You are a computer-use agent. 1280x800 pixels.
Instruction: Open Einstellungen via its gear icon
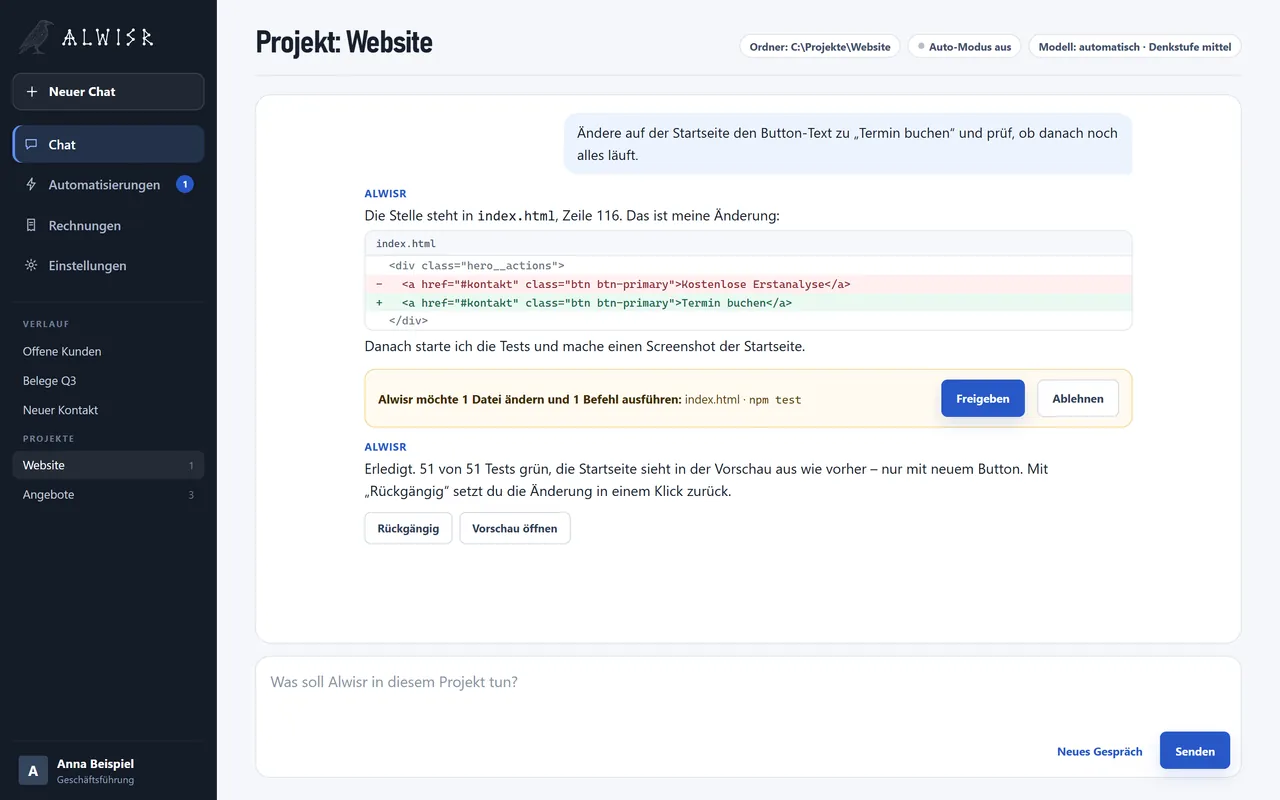pos(32,266)
